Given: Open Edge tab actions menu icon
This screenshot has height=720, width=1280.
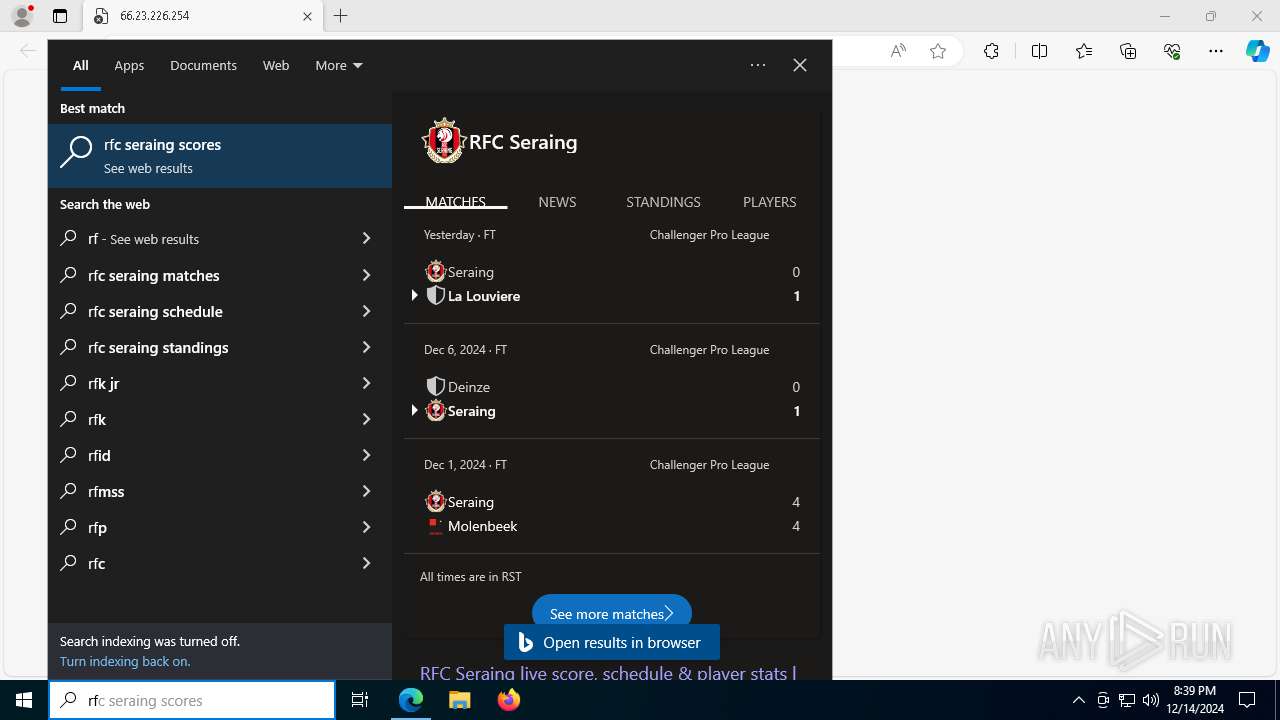Looking at the screenshot, I should [60, 16].
